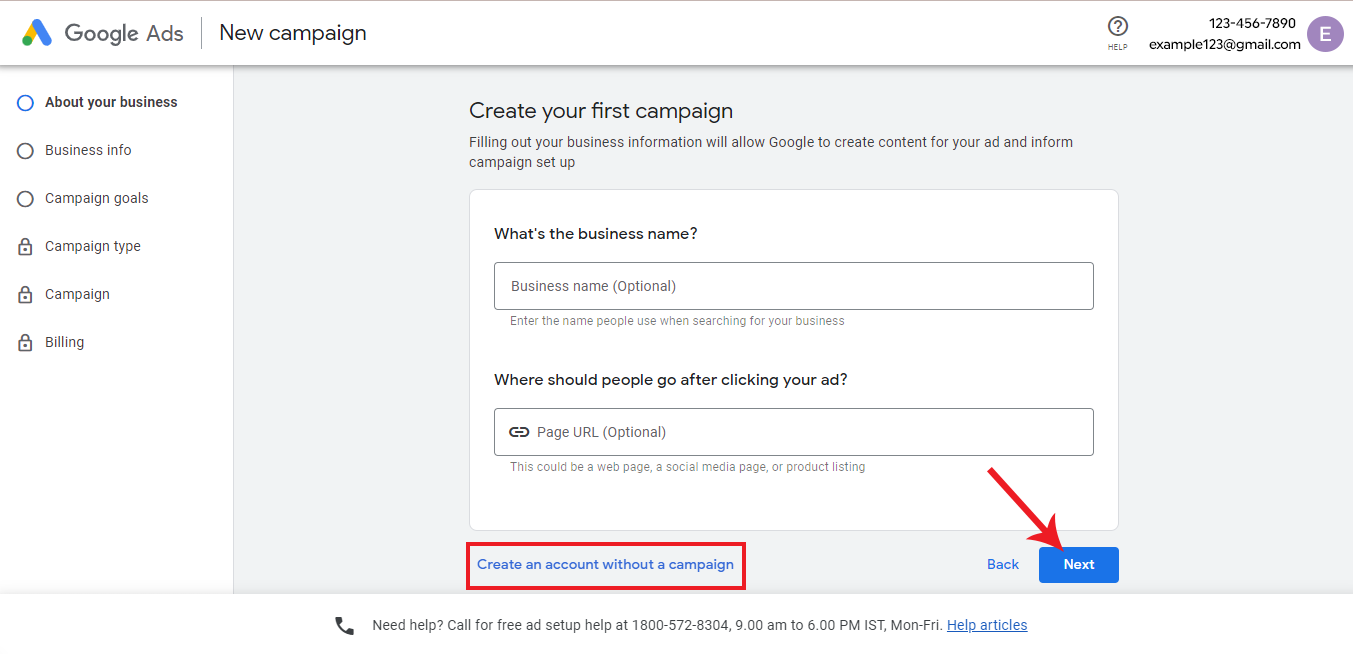Screen dimensions: 1353x654
Task: Click the Google Ads logo icon
Action: pos(37,33)
